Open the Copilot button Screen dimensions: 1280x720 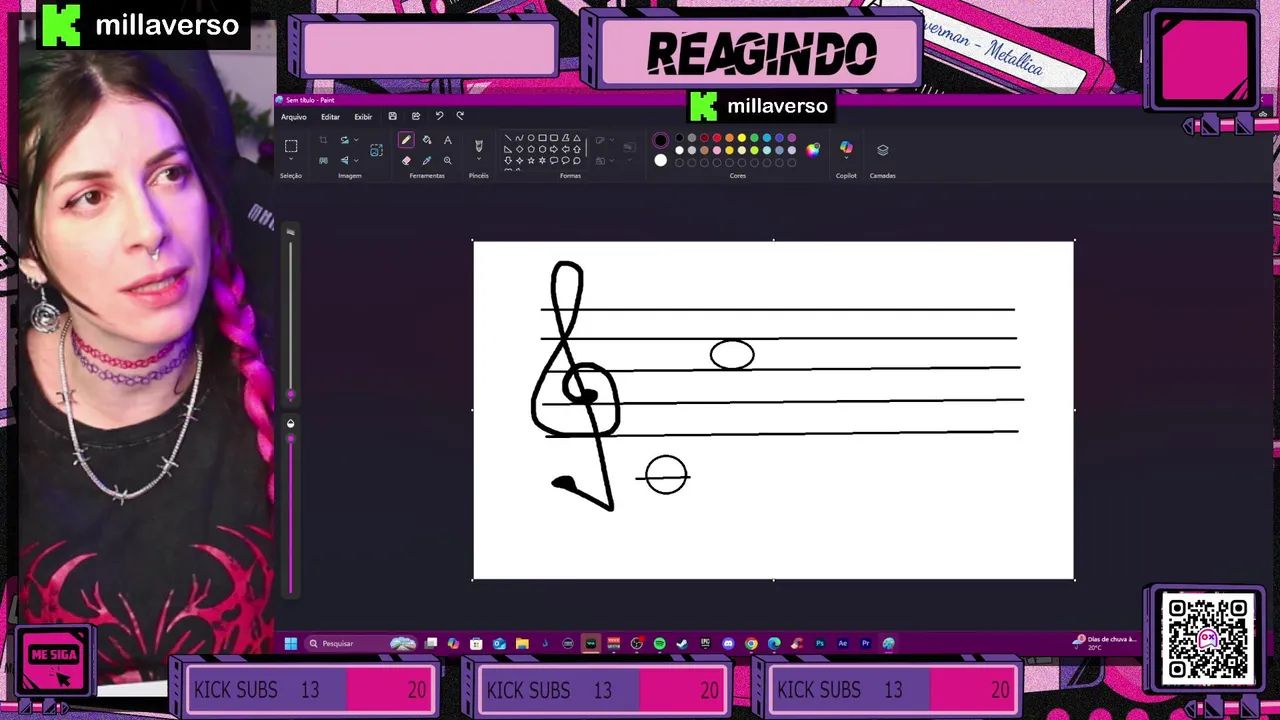(x=846, y=147)
